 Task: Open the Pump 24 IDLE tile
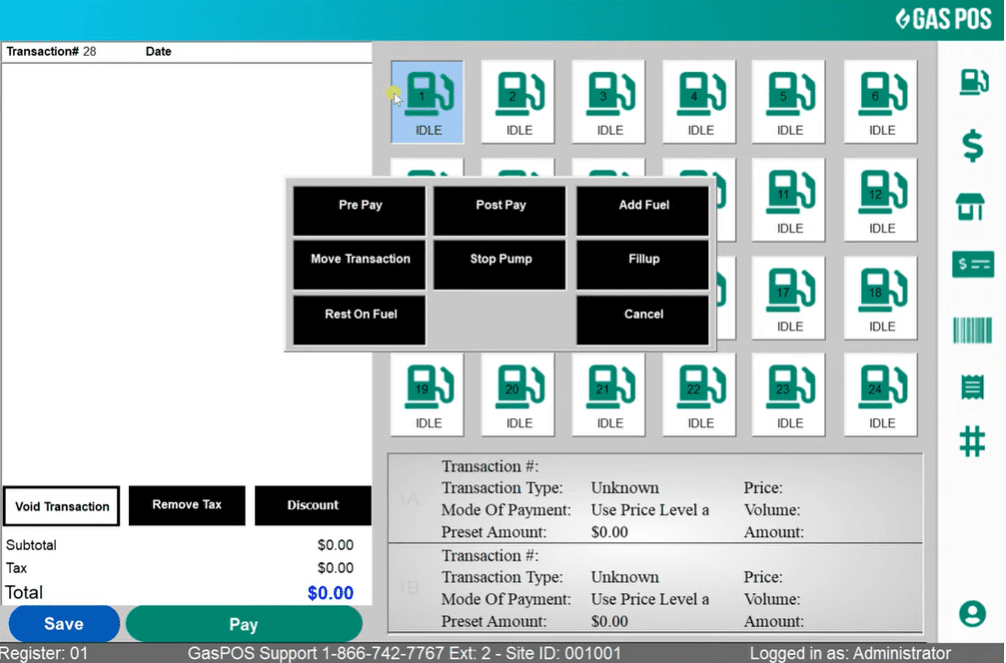tap(880, 393)
